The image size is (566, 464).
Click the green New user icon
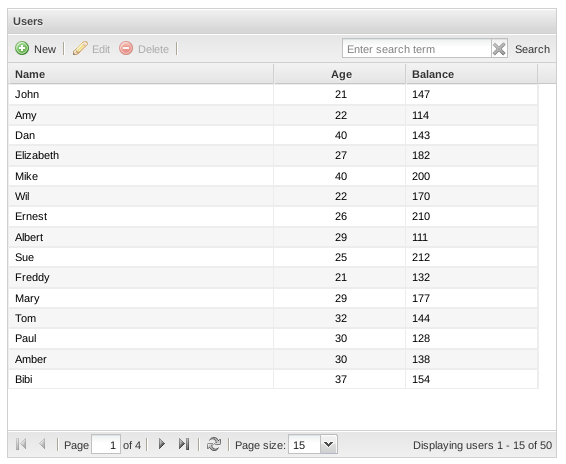point(22,48)
